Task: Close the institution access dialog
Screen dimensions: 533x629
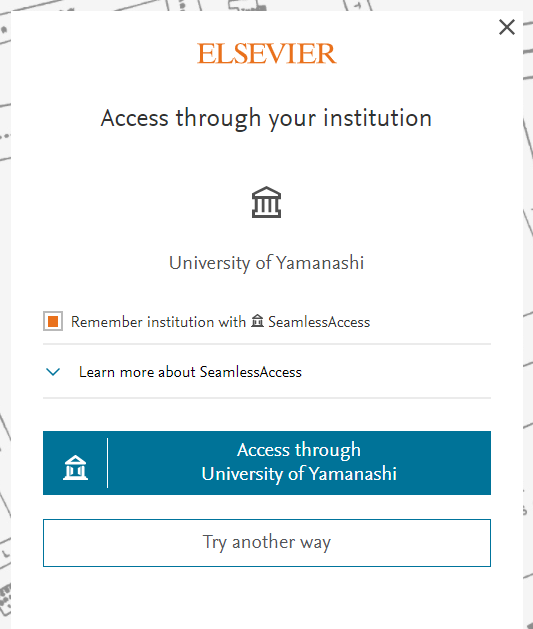Action: (507, 27)
